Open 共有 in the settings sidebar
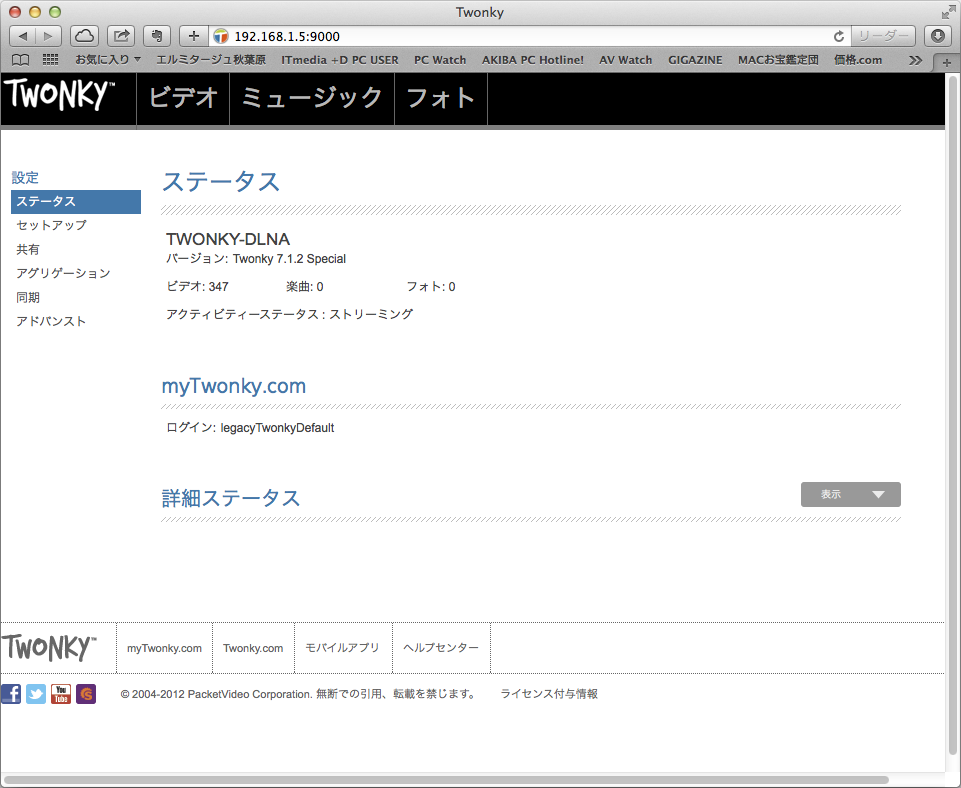 (28, 249)
